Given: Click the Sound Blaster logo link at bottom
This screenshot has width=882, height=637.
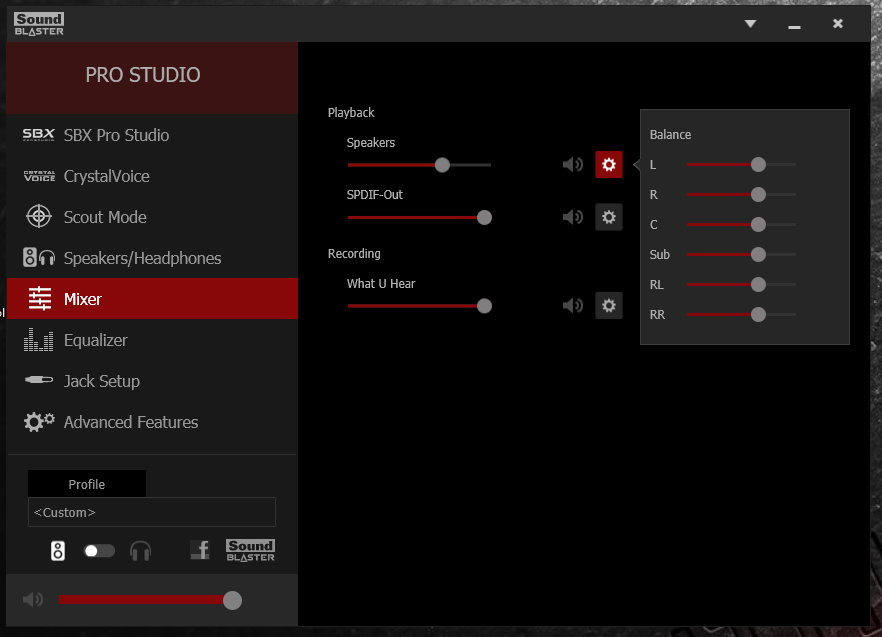Looking at the screenshot, I should click(250, 550).
